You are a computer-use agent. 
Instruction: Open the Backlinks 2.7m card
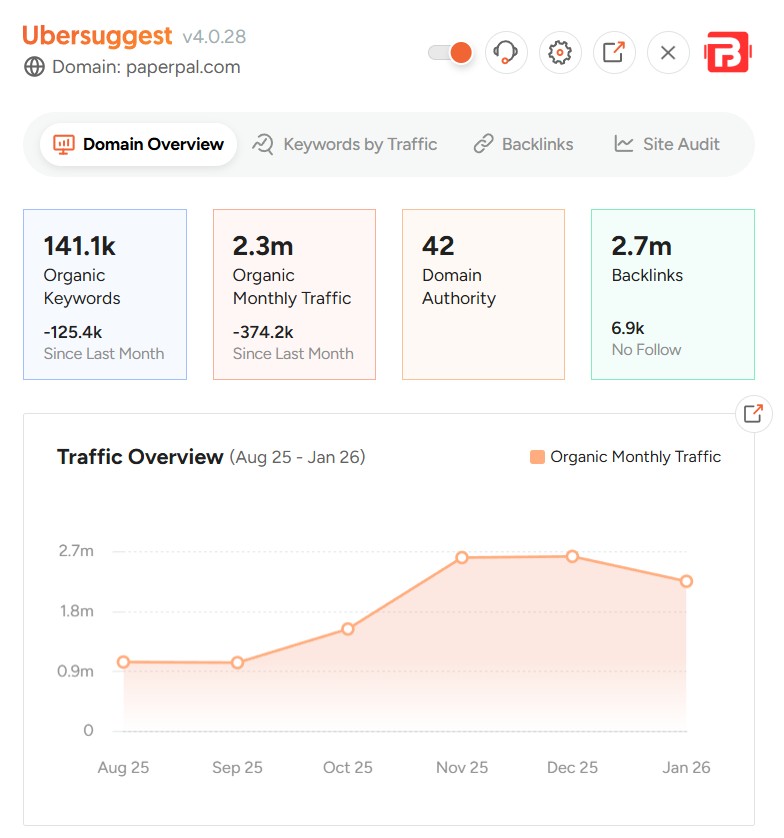[673, 294]
